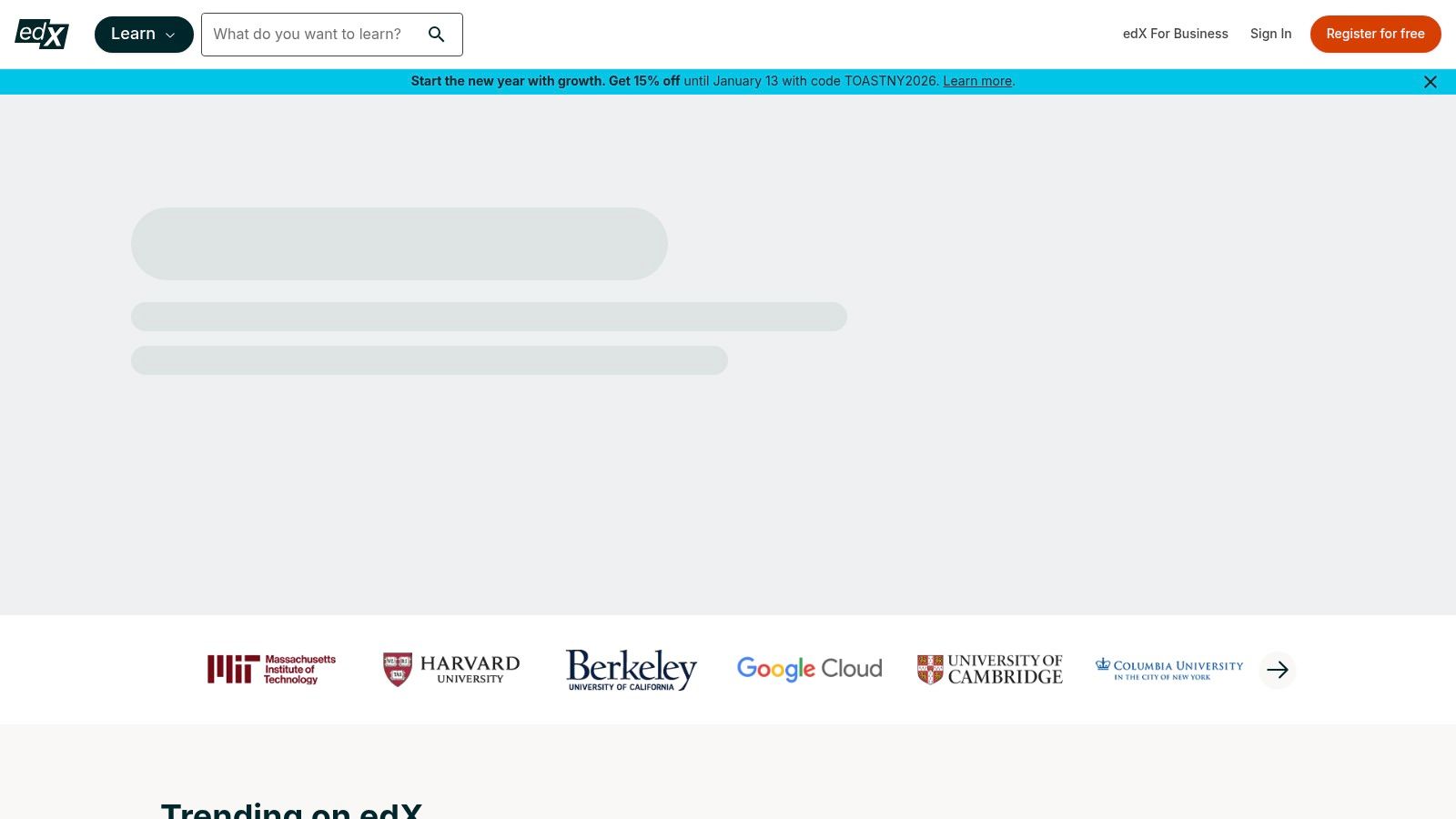Image resolution: width=1456 pixels, height=819 pixels.
Task: Dismiss the promo banner with the X
Action: [x=1430, y=81]
